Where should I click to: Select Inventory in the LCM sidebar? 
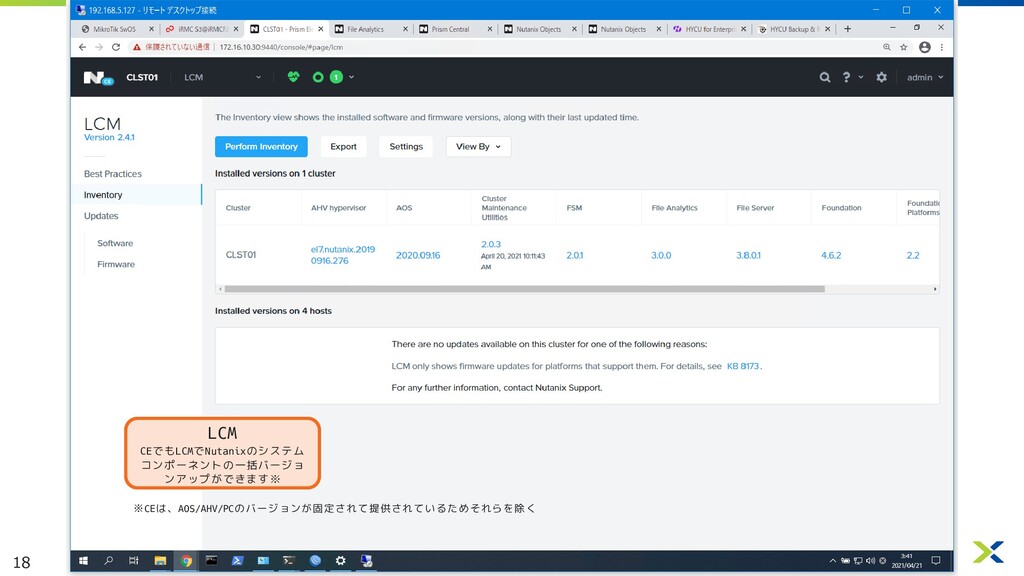coord(103,195)
